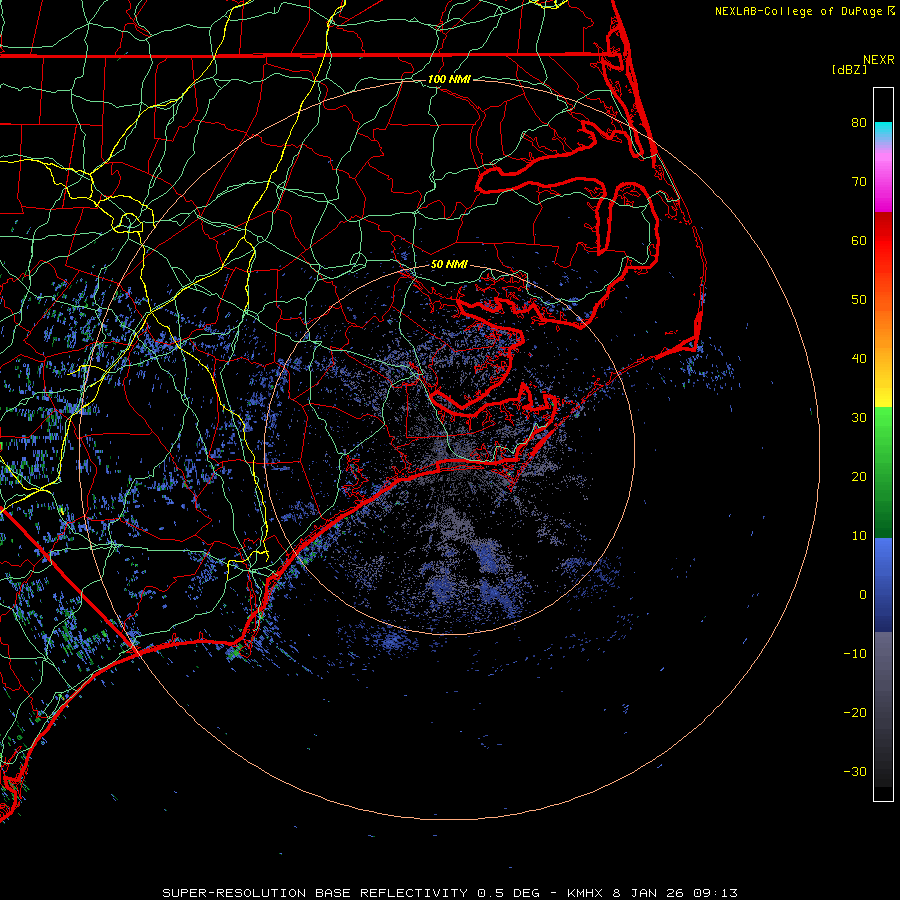Click the 40 dBZ scale value
900x900 pixels.
[x=859, y=359]
